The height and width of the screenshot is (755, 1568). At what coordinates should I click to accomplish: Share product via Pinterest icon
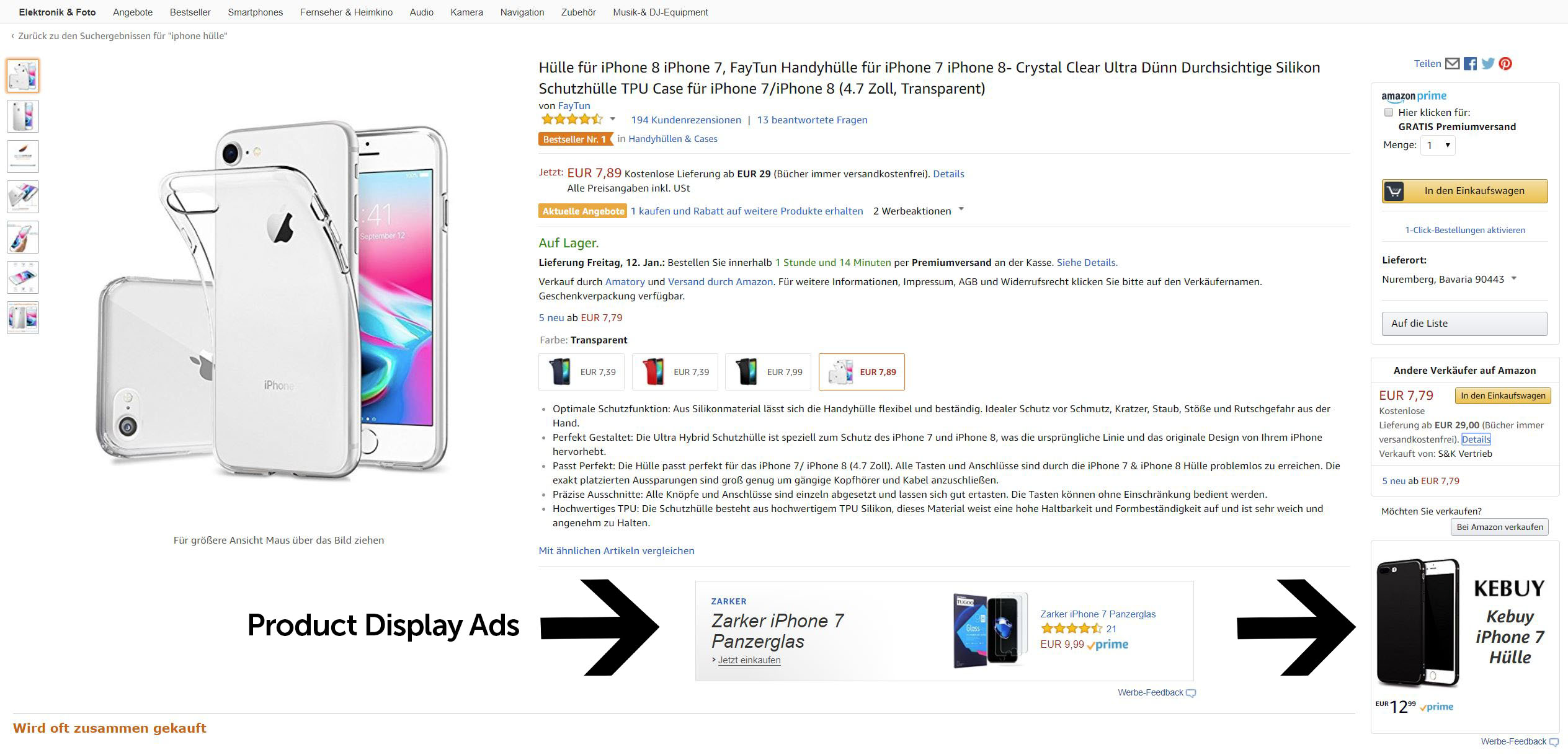tap(1505, 63)
